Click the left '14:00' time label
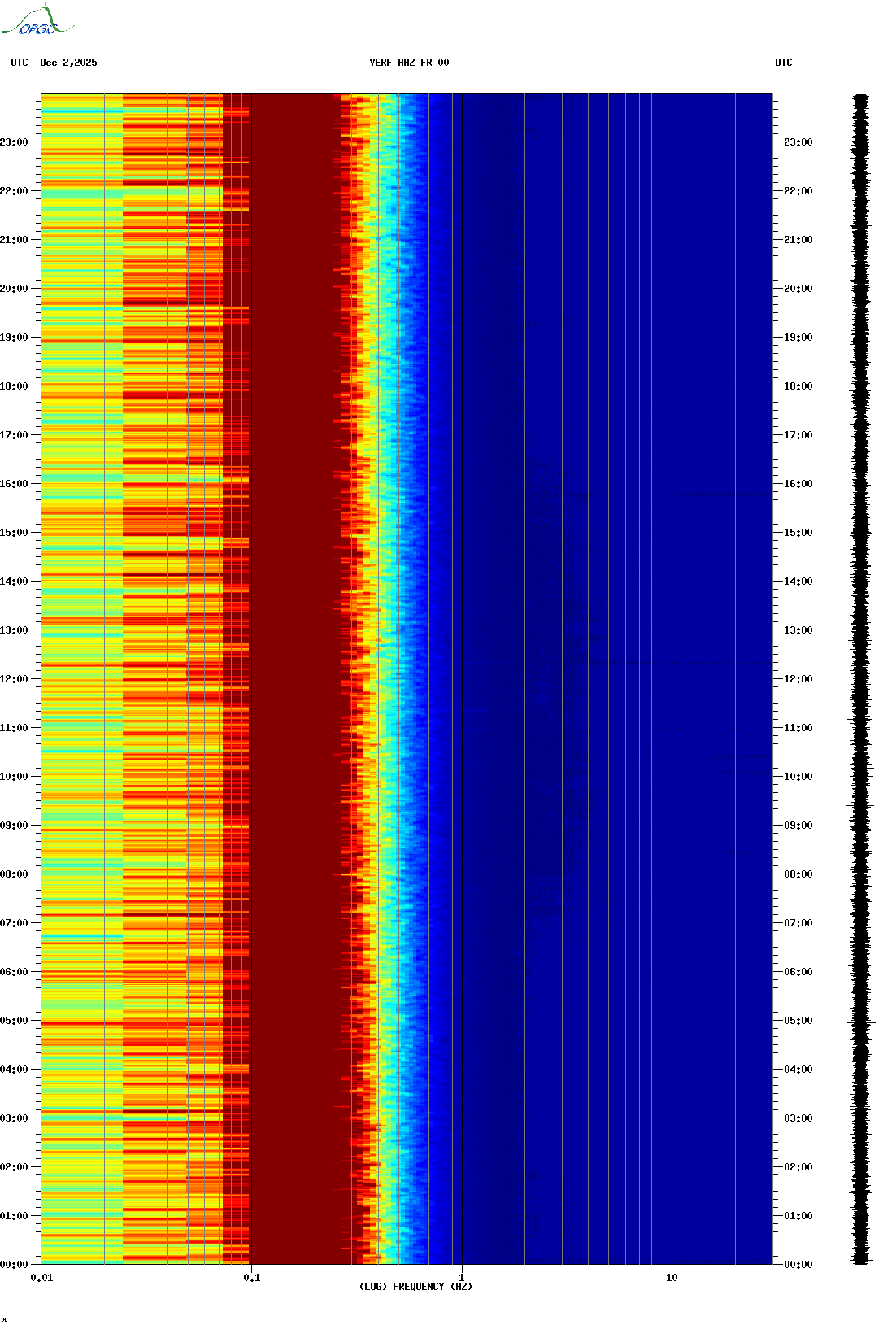Viewport: 896px width, 1329px height. coord(14,582)
